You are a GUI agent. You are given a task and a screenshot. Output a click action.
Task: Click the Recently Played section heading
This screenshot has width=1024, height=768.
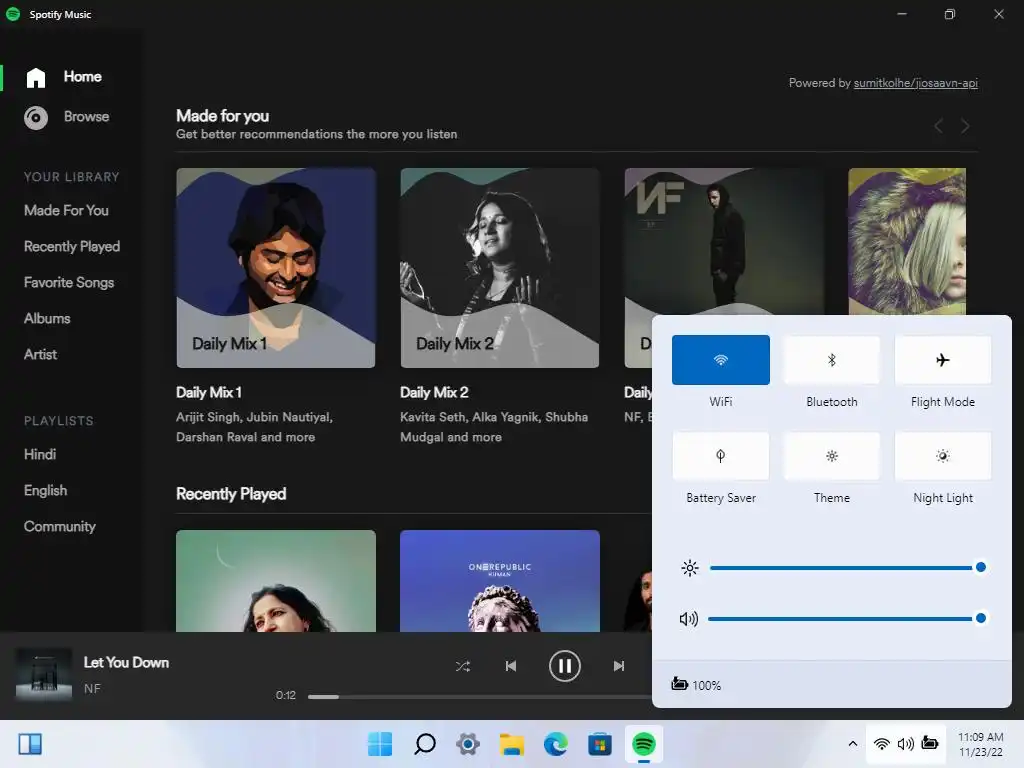pyautogui.click(x=231, y=494)
